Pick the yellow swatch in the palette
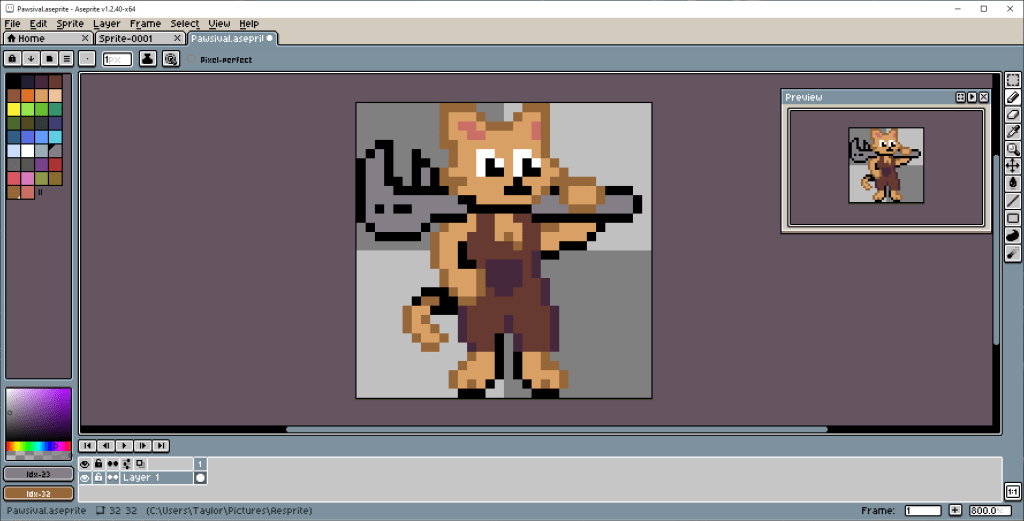The width and height of the screenshot is (1024, 521). 13,109
